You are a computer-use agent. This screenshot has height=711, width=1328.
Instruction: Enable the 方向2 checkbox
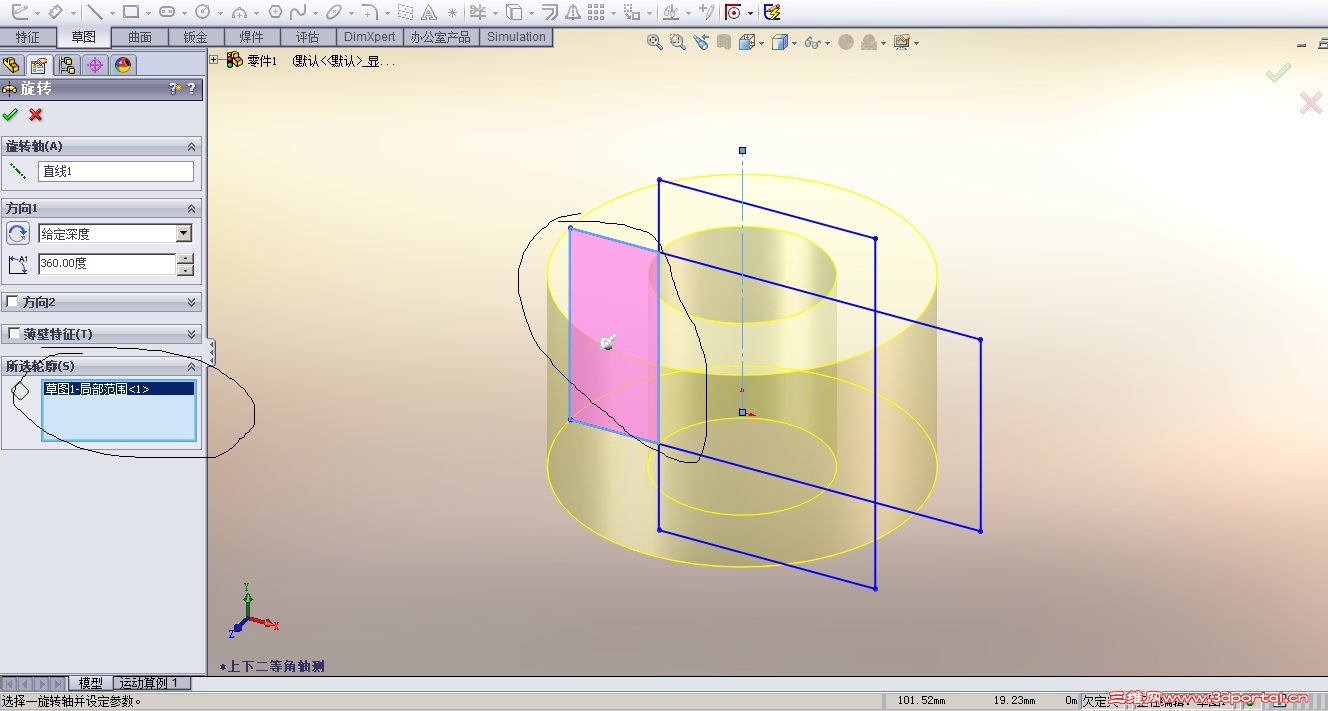click(x=12, y=302)
